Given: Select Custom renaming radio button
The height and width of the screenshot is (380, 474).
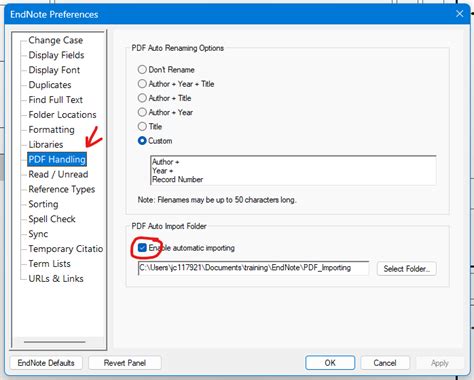Looking at the screenshot, I should click(x=142, y=141).
